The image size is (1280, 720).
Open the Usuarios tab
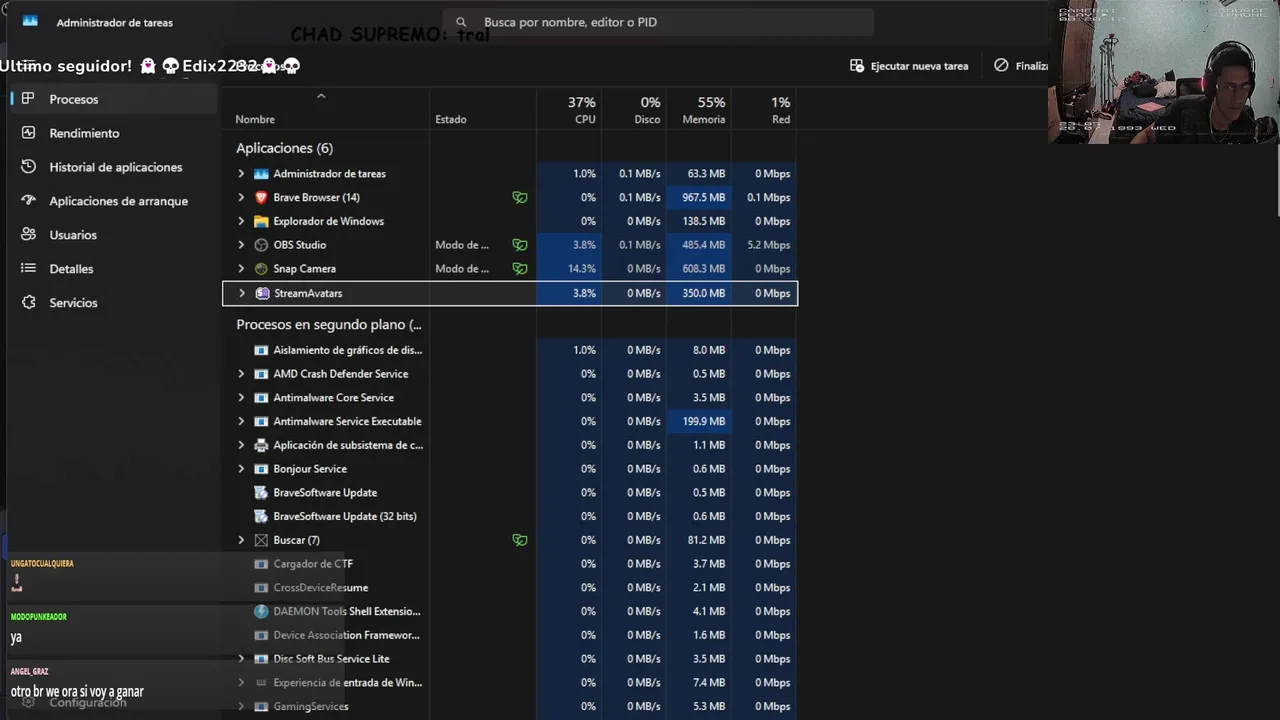[x=113, y=235]
